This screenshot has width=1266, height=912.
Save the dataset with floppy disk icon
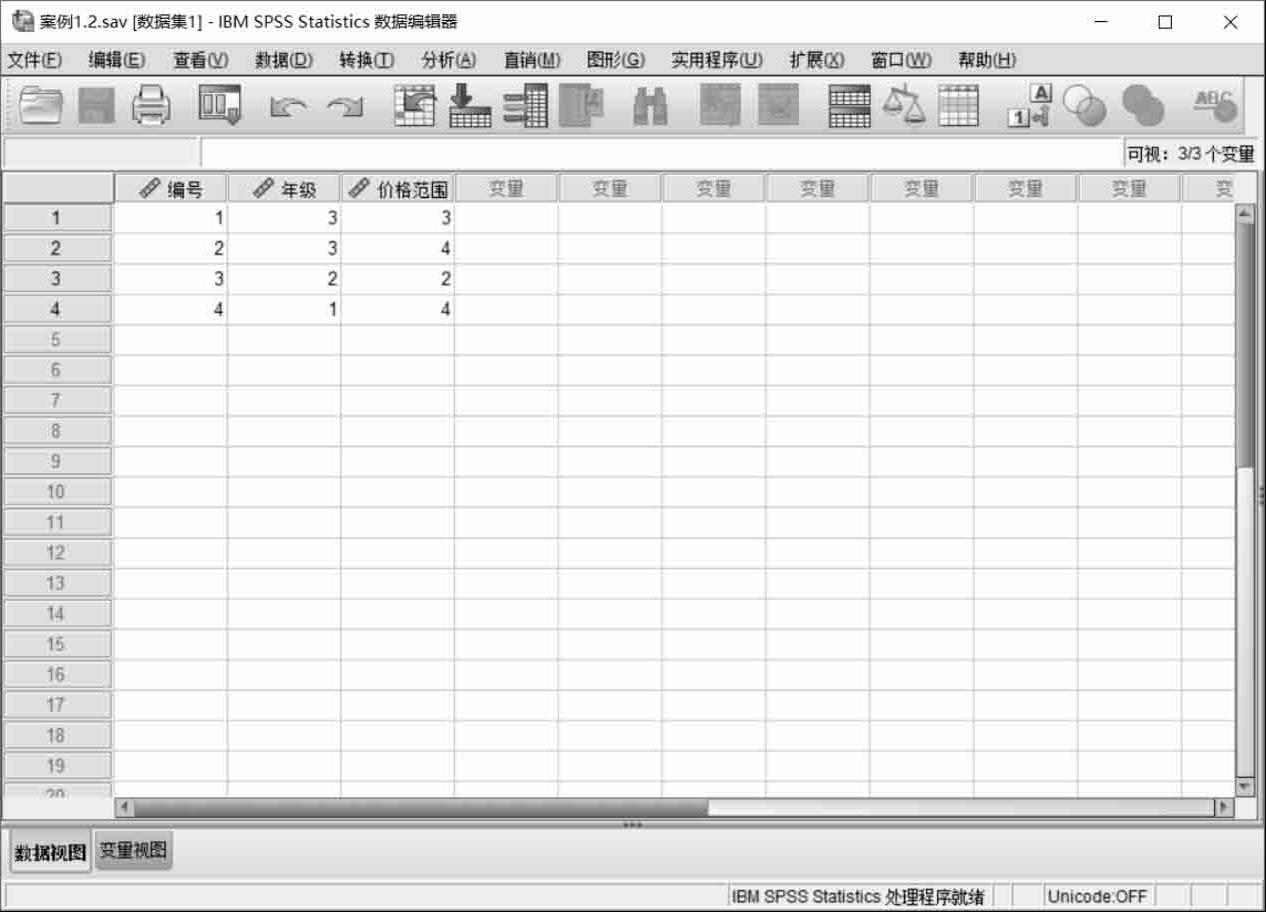point(97,105)
